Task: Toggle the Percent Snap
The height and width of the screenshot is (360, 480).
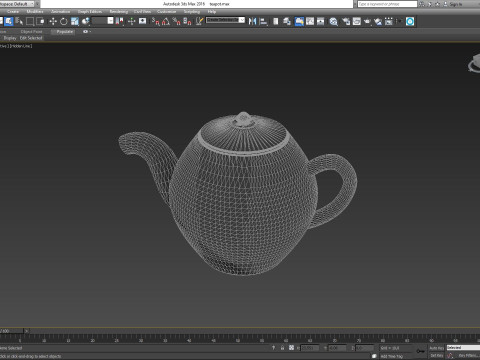Action: click(x=177, y=21)
